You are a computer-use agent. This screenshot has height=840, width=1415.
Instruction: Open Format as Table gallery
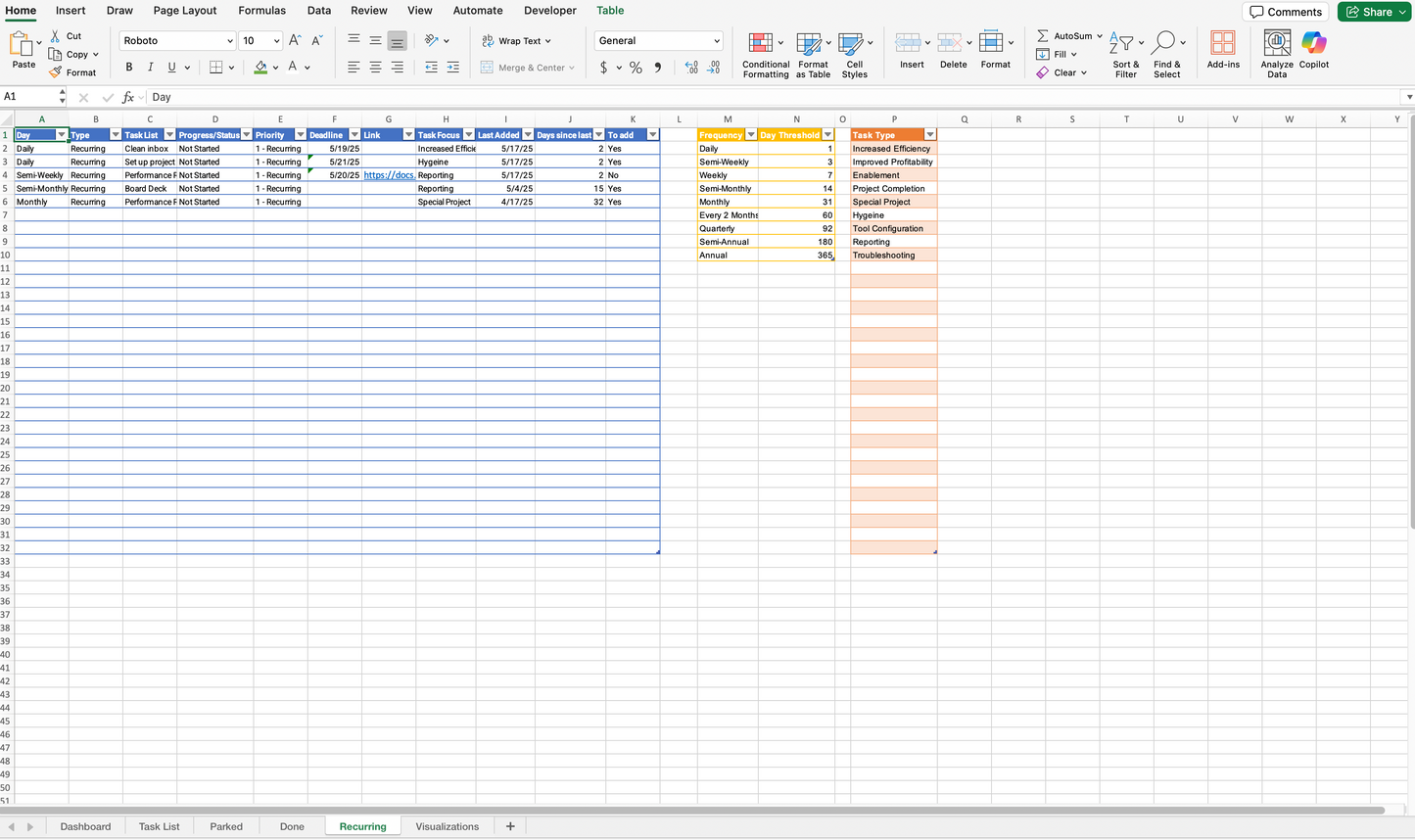click(x=809, y=44)
